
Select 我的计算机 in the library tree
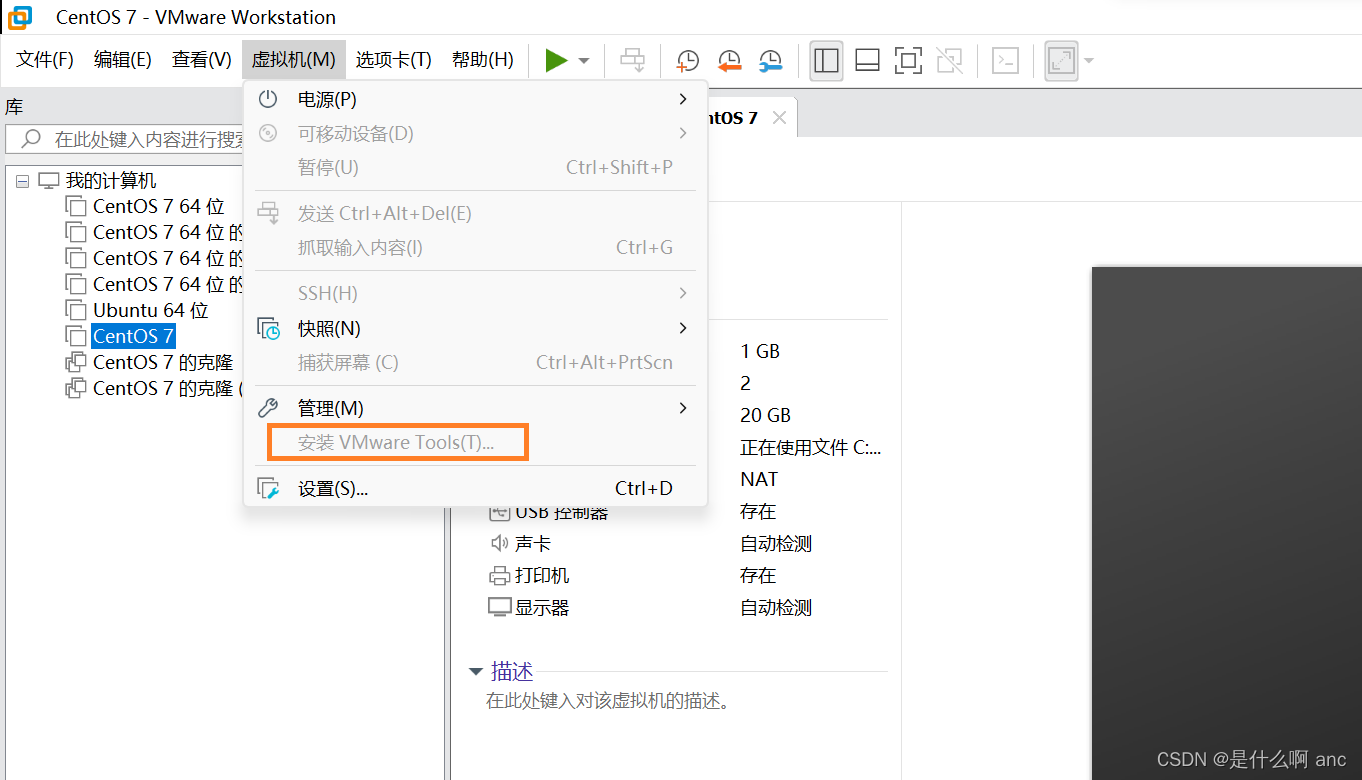(111, 181)
